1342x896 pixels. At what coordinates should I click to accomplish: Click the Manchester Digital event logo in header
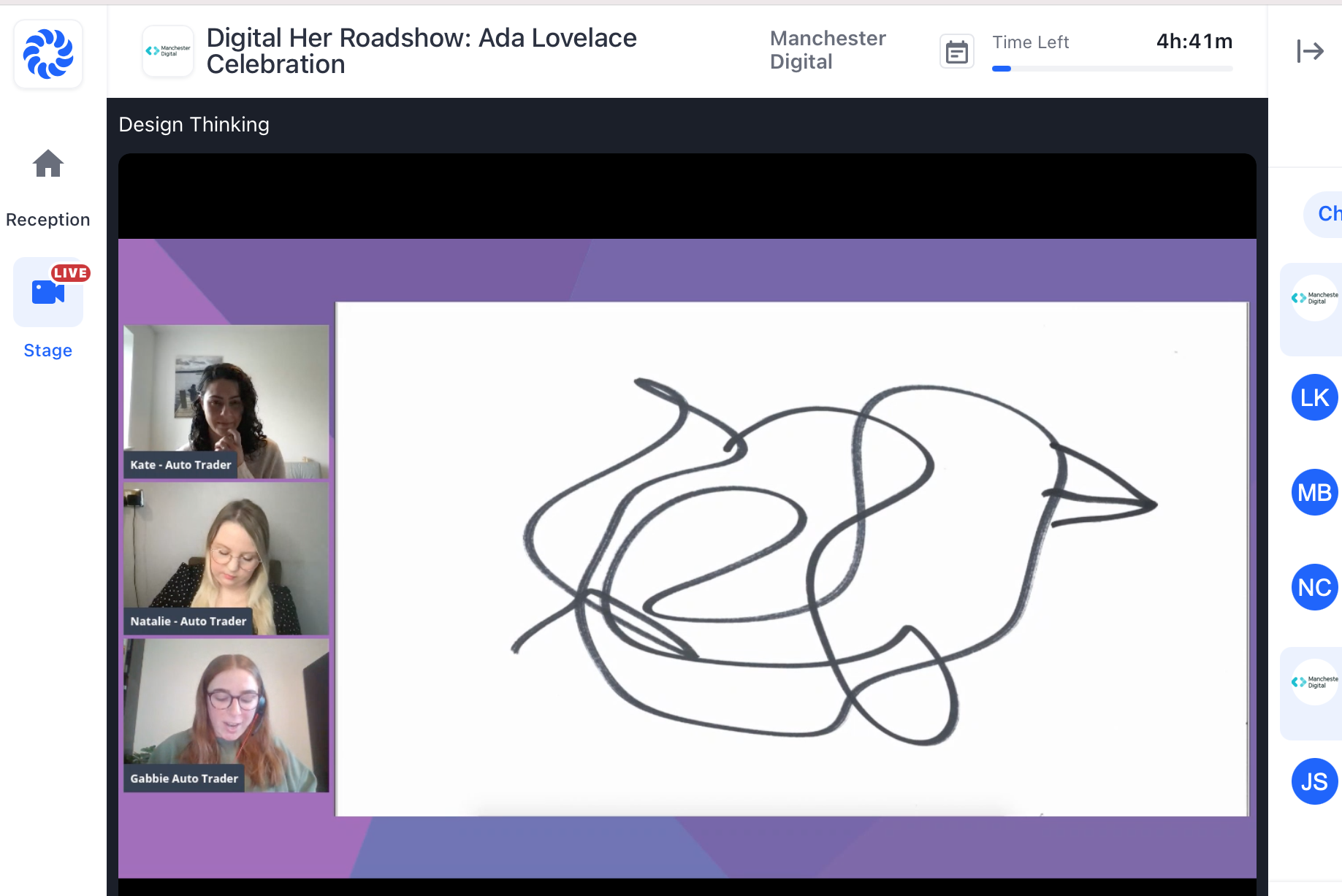pos(168,51)
